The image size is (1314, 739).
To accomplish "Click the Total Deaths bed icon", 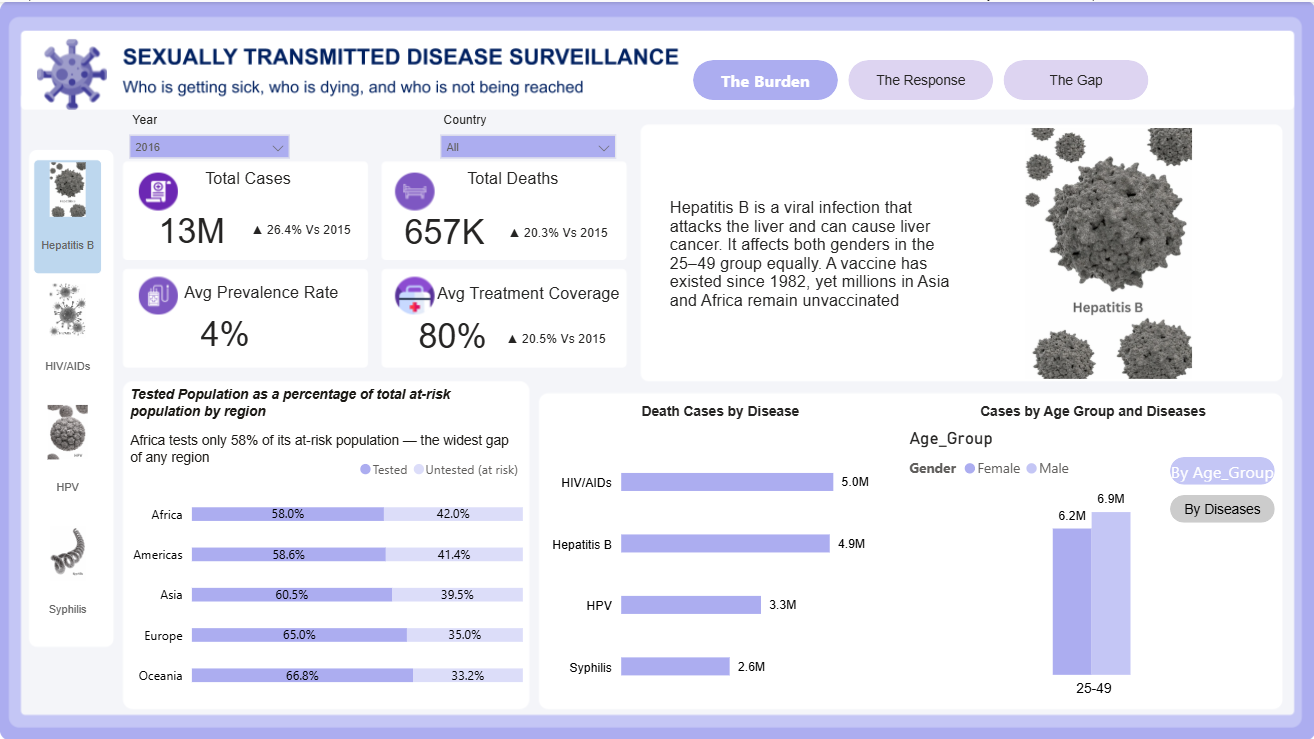I will (x=414, y=191).
